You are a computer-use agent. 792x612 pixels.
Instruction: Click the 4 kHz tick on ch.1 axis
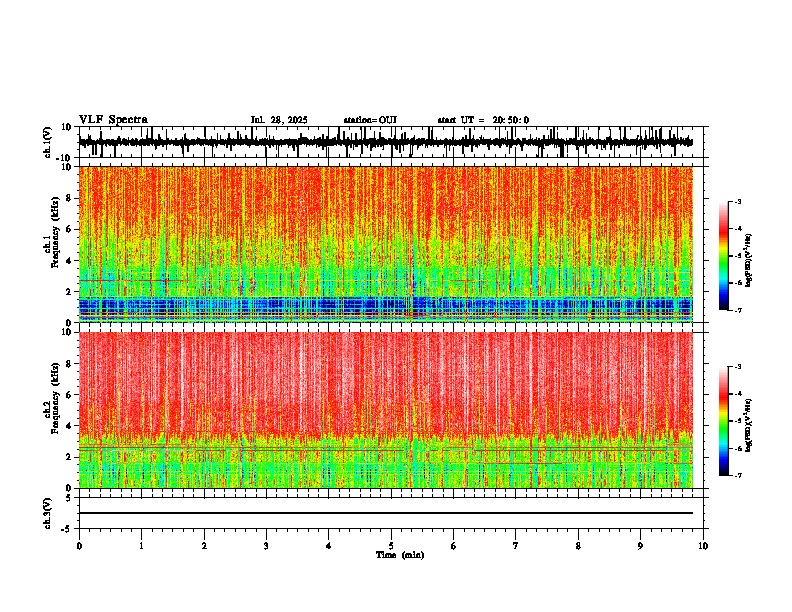tap(70, 261)
